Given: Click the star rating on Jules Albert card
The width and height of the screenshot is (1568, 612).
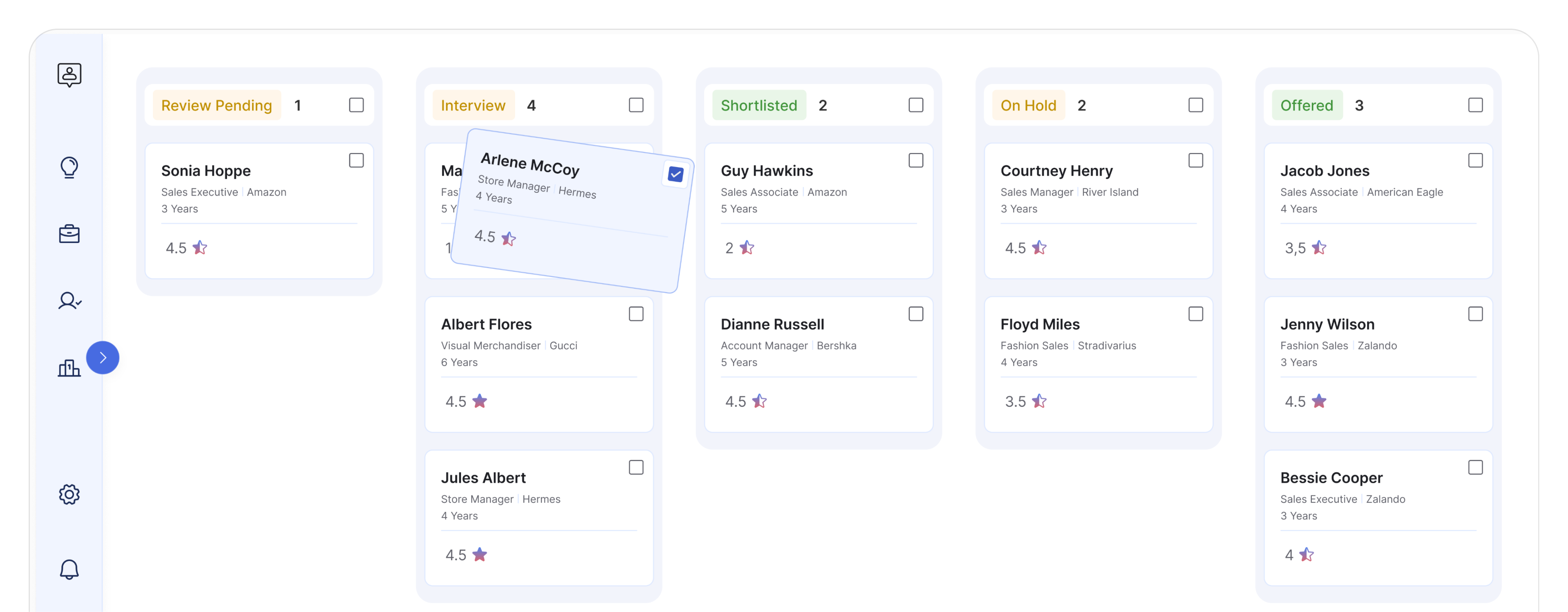Looking at the screenshot, I should [x=480, y=555].
